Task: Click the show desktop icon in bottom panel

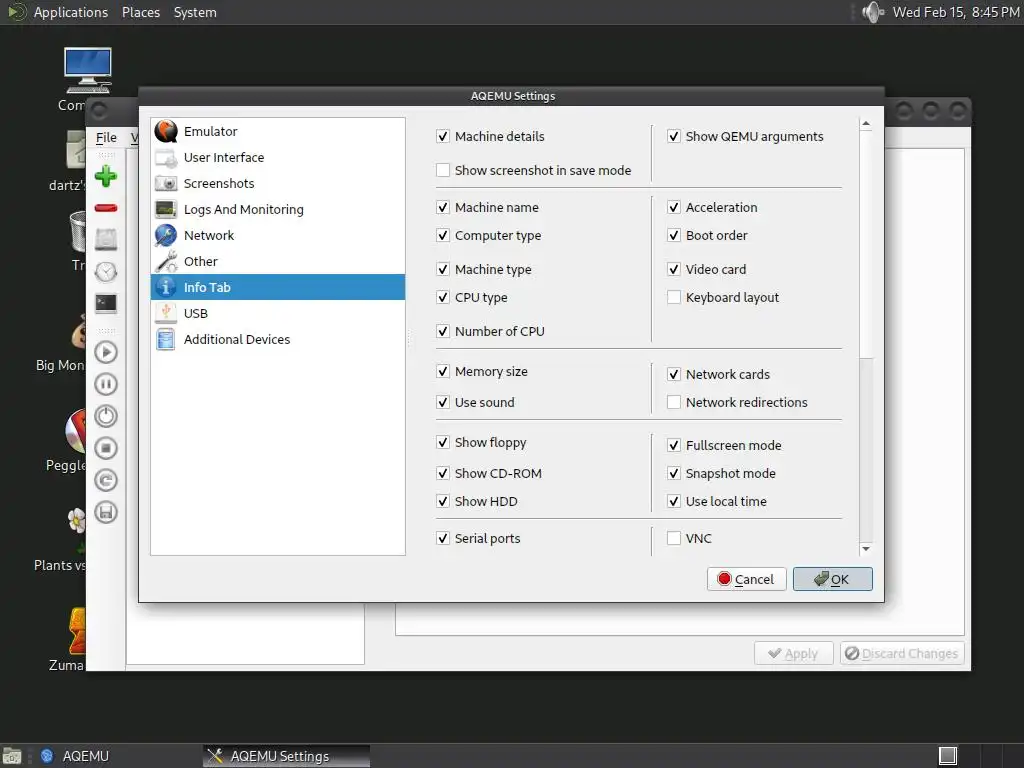Action: click(12, 756)
